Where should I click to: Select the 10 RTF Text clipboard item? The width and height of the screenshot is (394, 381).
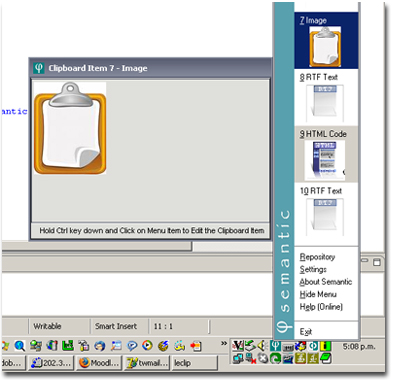coord(326,211)
